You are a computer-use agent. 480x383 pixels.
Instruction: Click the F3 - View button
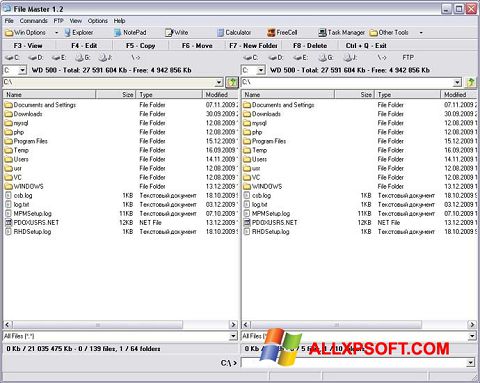point(28,46)
